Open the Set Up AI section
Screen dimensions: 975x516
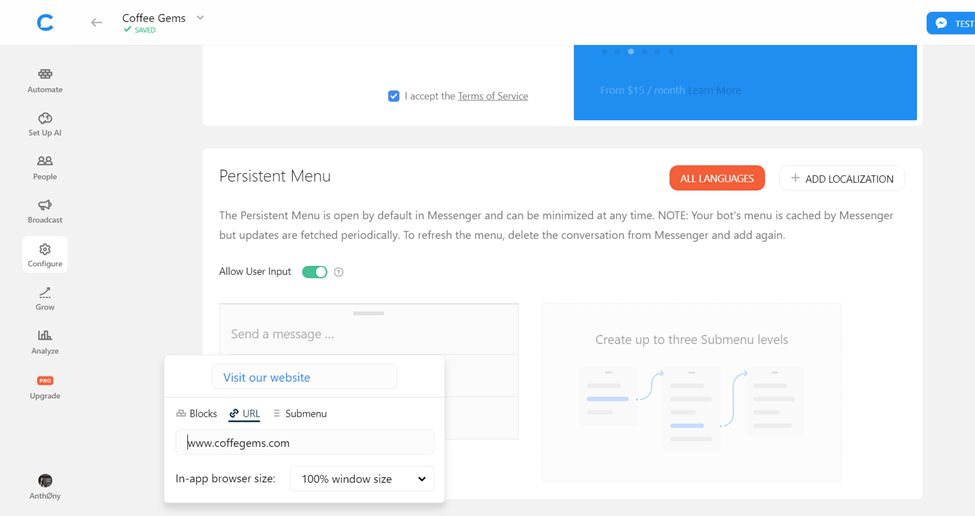coord(45,124)
